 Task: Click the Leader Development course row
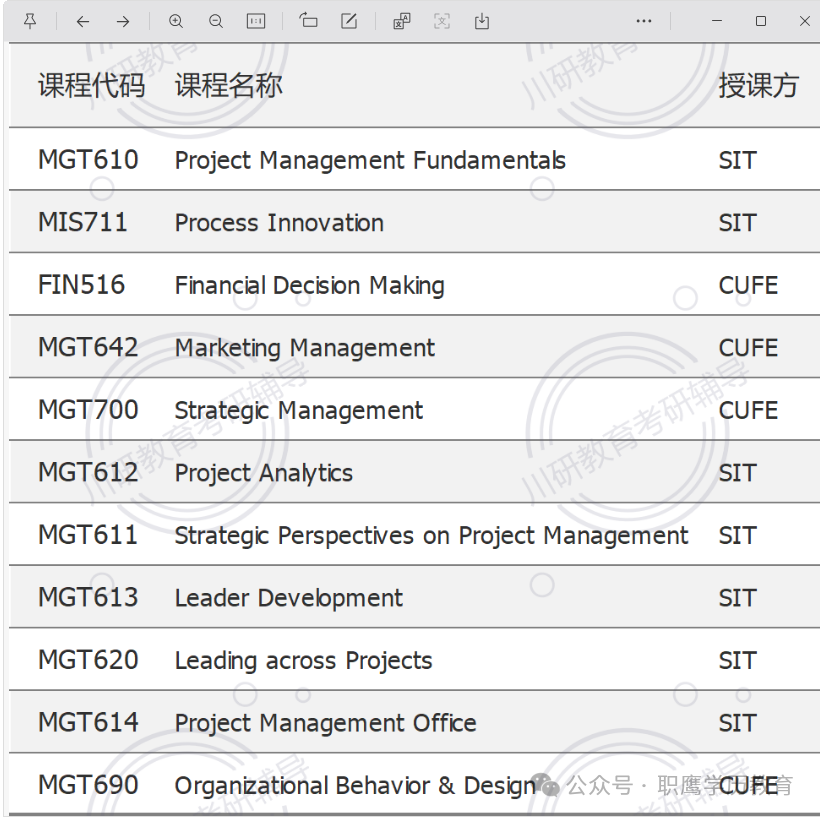[x=414, y=597]
